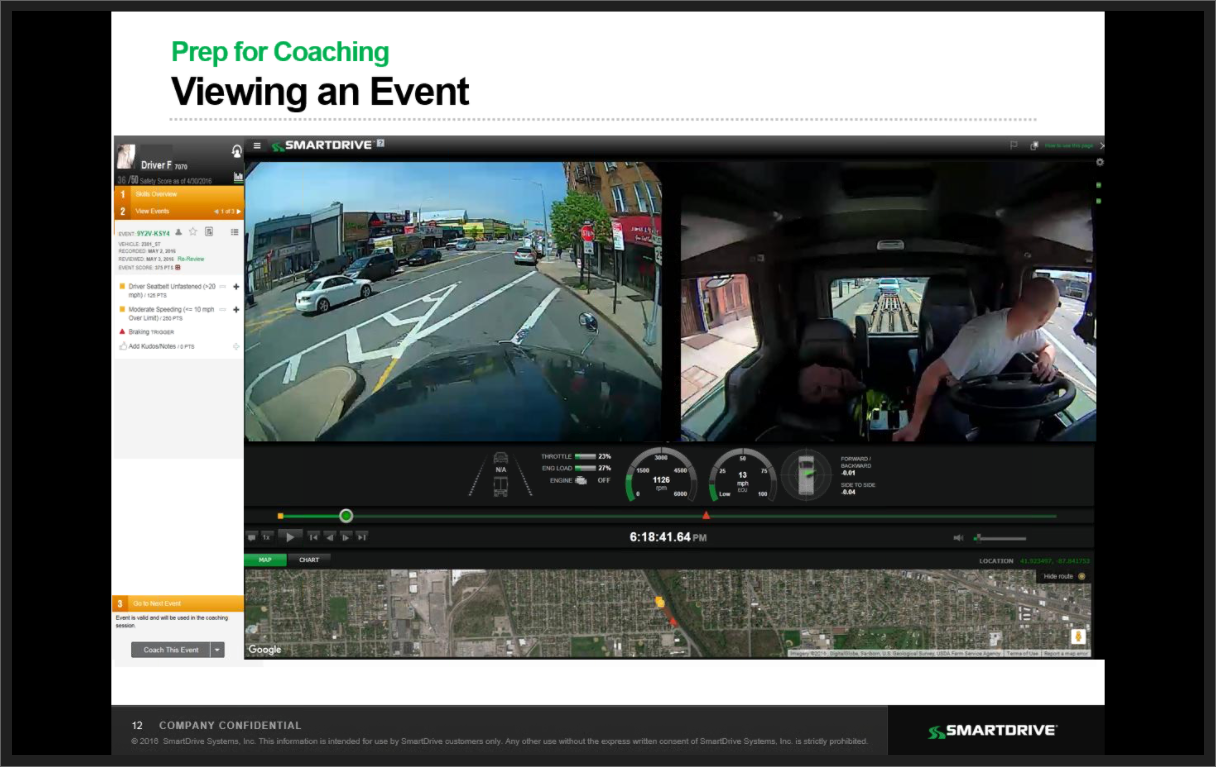
Task: Toggle the 1x playback speed control
Action: (x=265, y=537)
